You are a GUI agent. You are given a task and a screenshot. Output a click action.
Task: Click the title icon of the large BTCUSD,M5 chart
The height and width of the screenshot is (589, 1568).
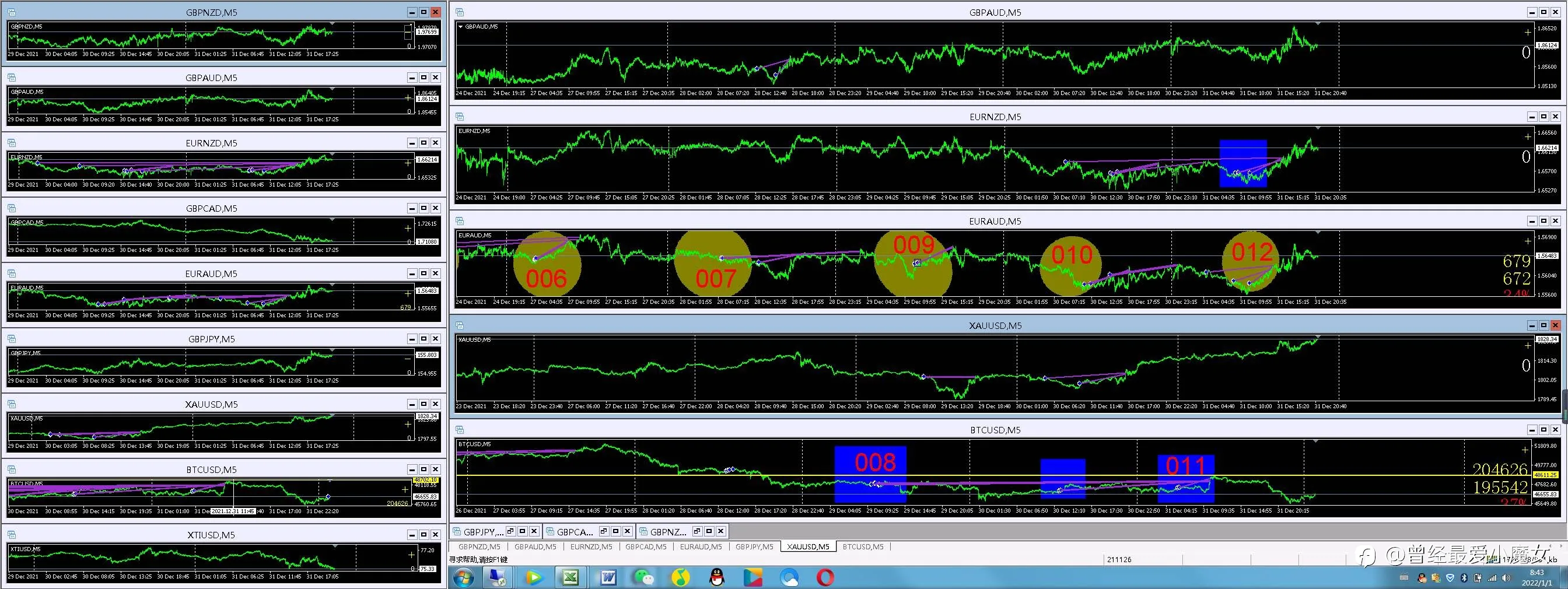(x=460, y=430)
